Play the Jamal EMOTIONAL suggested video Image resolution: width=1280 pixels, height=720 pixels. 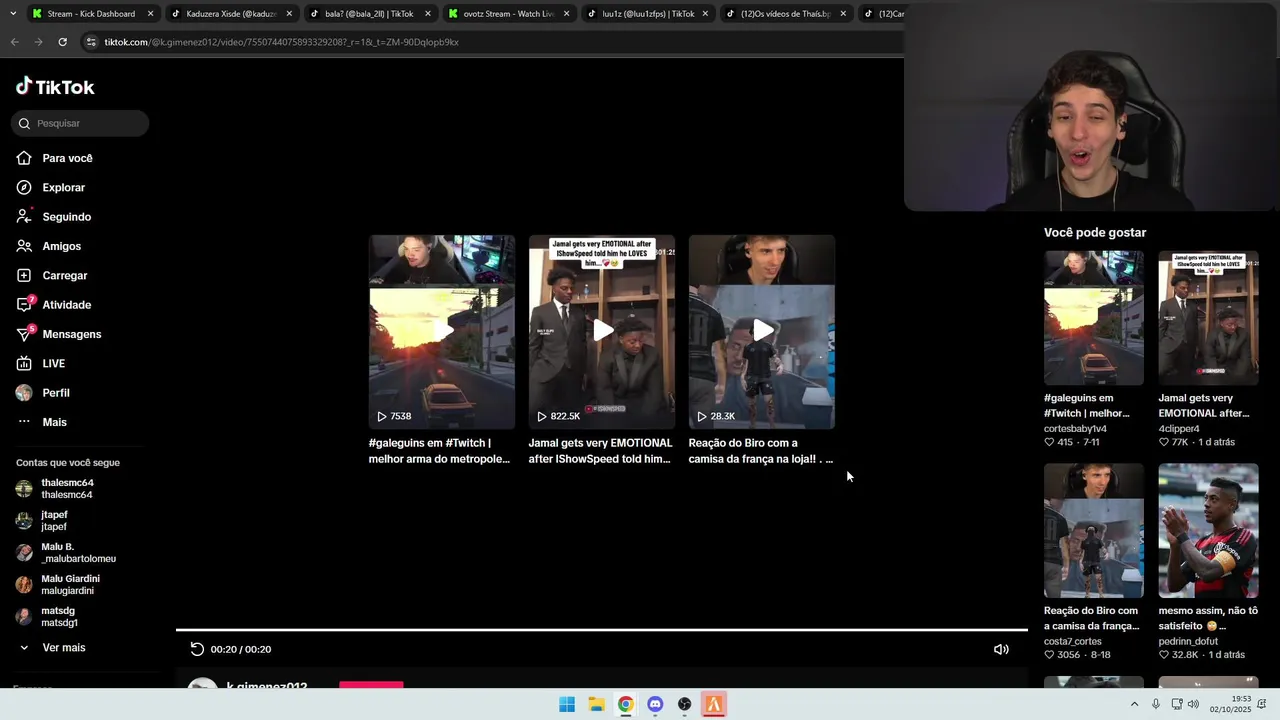point(601,332)
